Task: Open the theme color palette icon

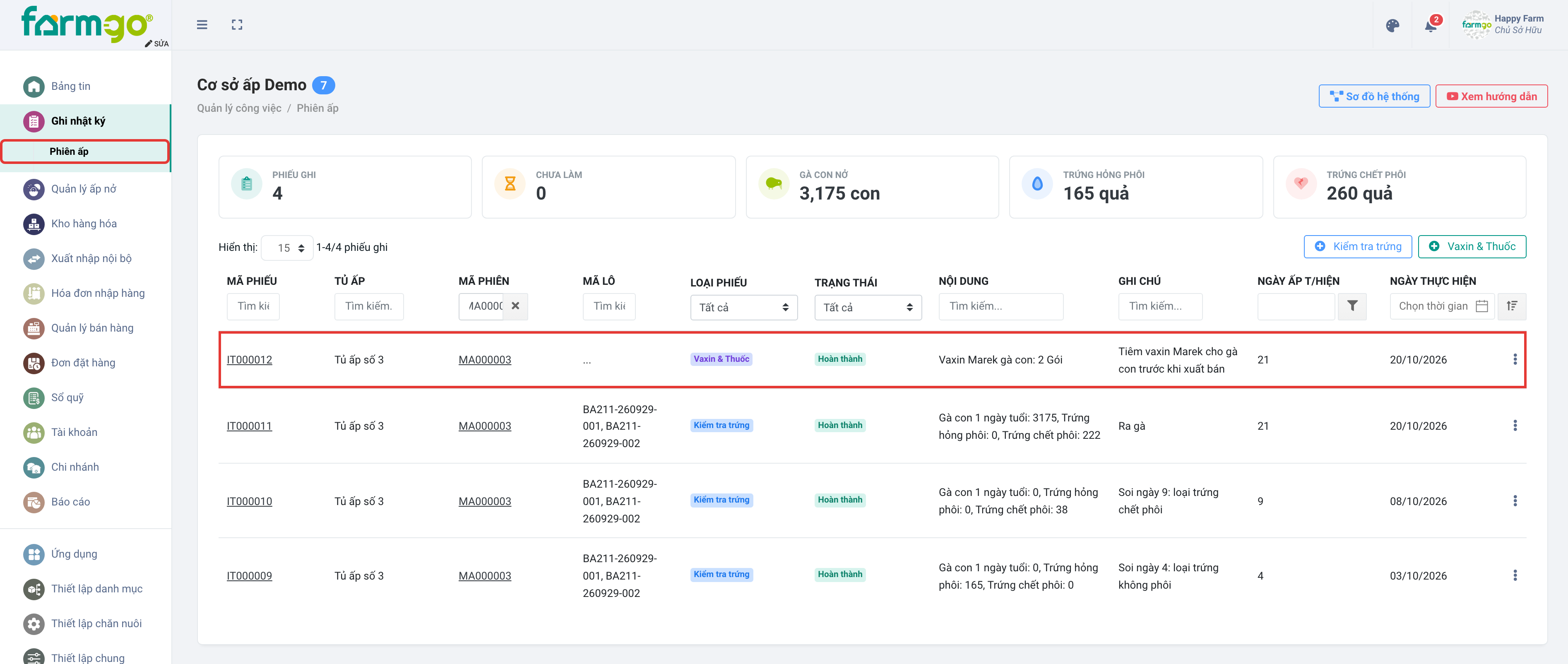Action: point(1392,26)
